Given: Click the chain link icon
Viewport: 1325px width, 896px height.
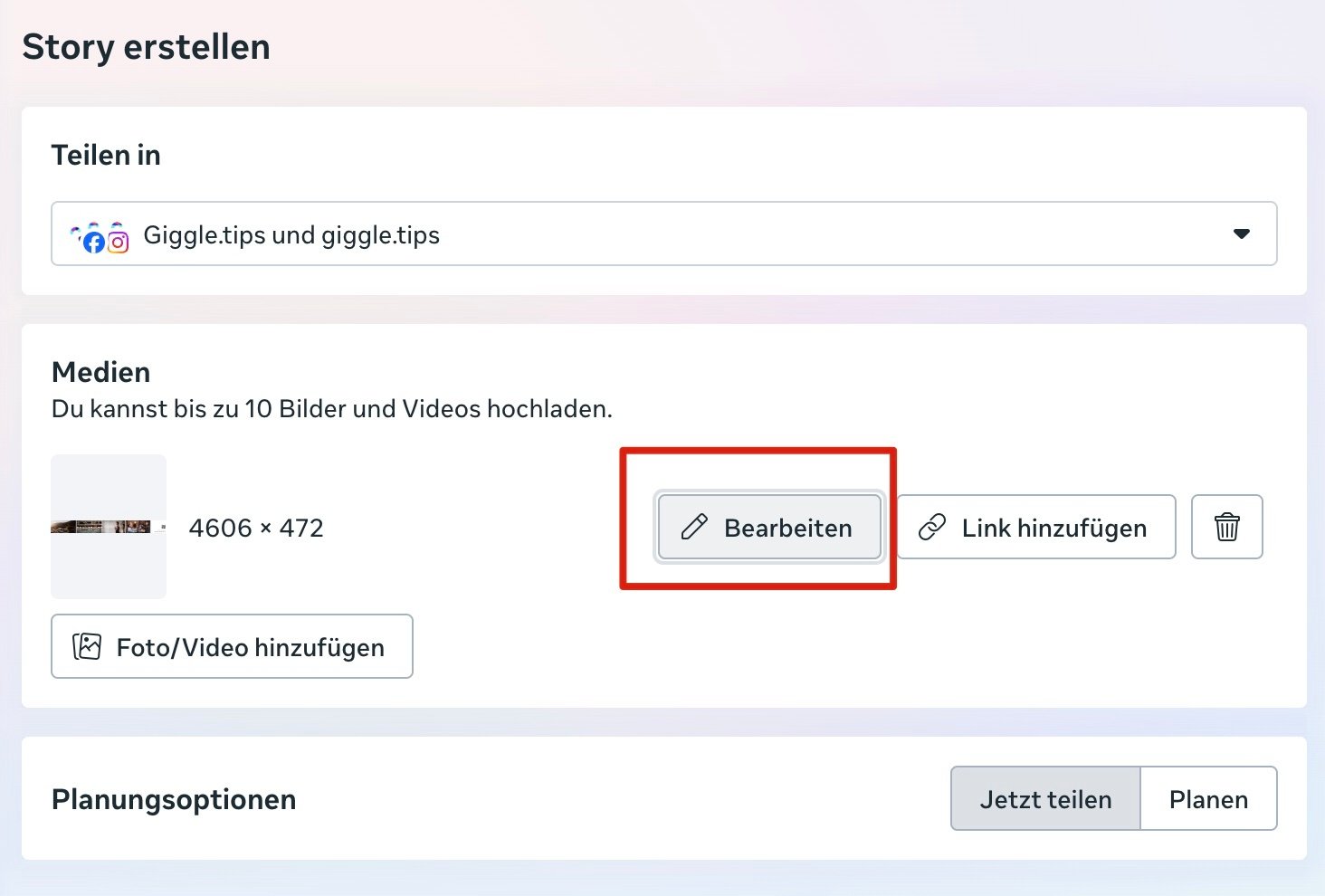Looking at the screenshot, I should tap(932, 527).
